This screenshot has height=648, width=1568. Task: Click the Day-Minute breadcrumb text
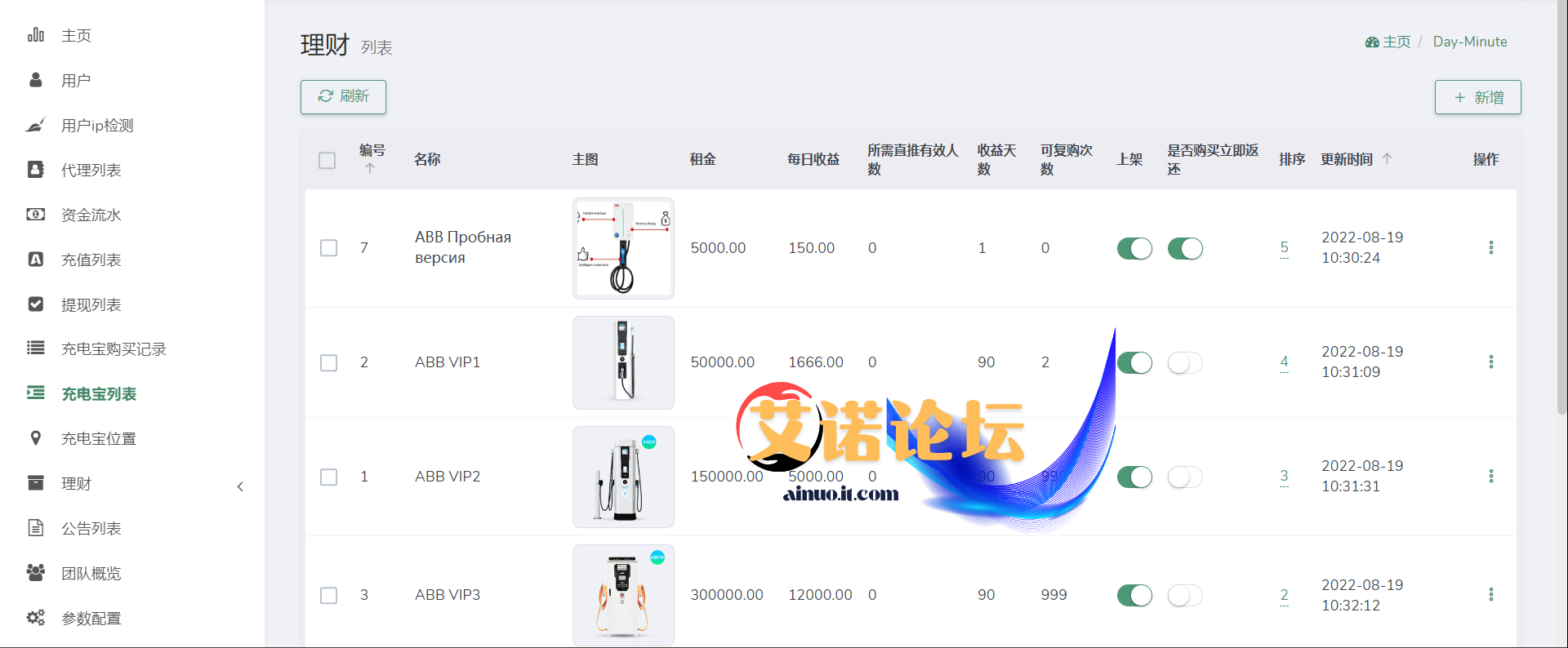[1470, 42]
